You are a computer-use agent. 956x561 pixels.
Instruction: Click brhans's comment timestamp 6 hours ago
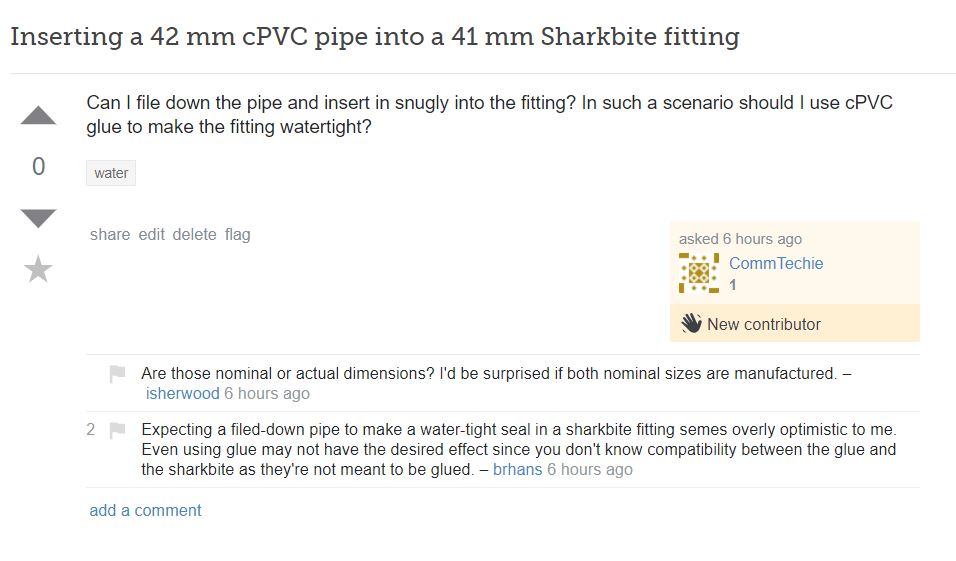pos(590,470)
